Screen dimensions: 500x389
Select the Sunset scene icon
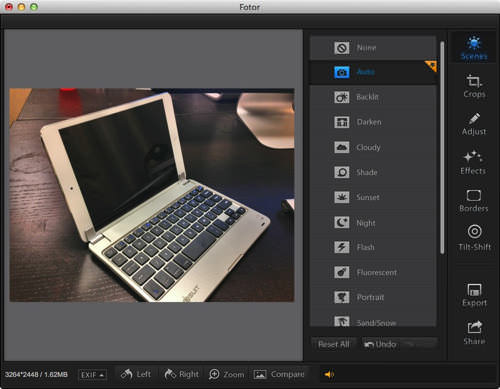tap(342, 197)
